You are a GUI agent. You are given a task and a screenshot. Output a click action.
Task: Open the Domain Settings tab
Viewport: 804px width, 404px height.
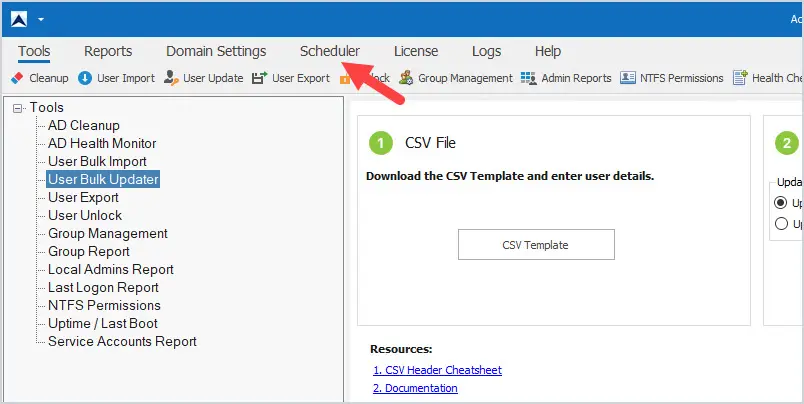pyautogui.click(x=216, y=51)
